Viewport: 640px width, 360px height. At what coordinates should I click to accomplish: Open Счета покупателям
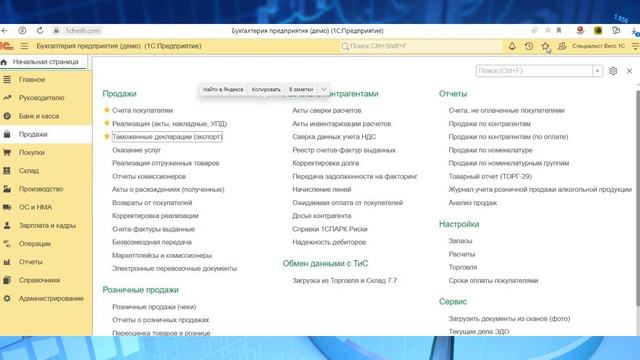point(142,111)
